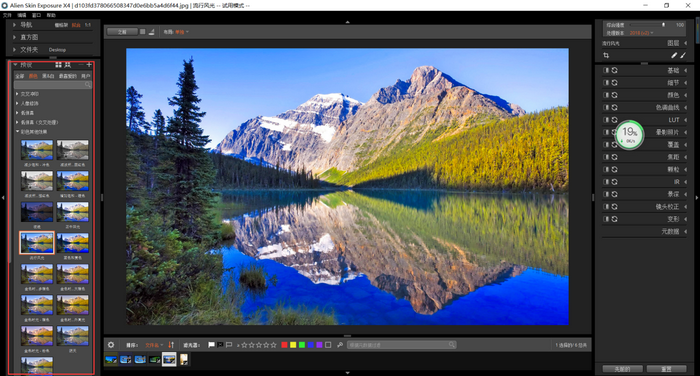Select the crop tool icon
Screen dimensions: 700x376
(x=606, y=55)
